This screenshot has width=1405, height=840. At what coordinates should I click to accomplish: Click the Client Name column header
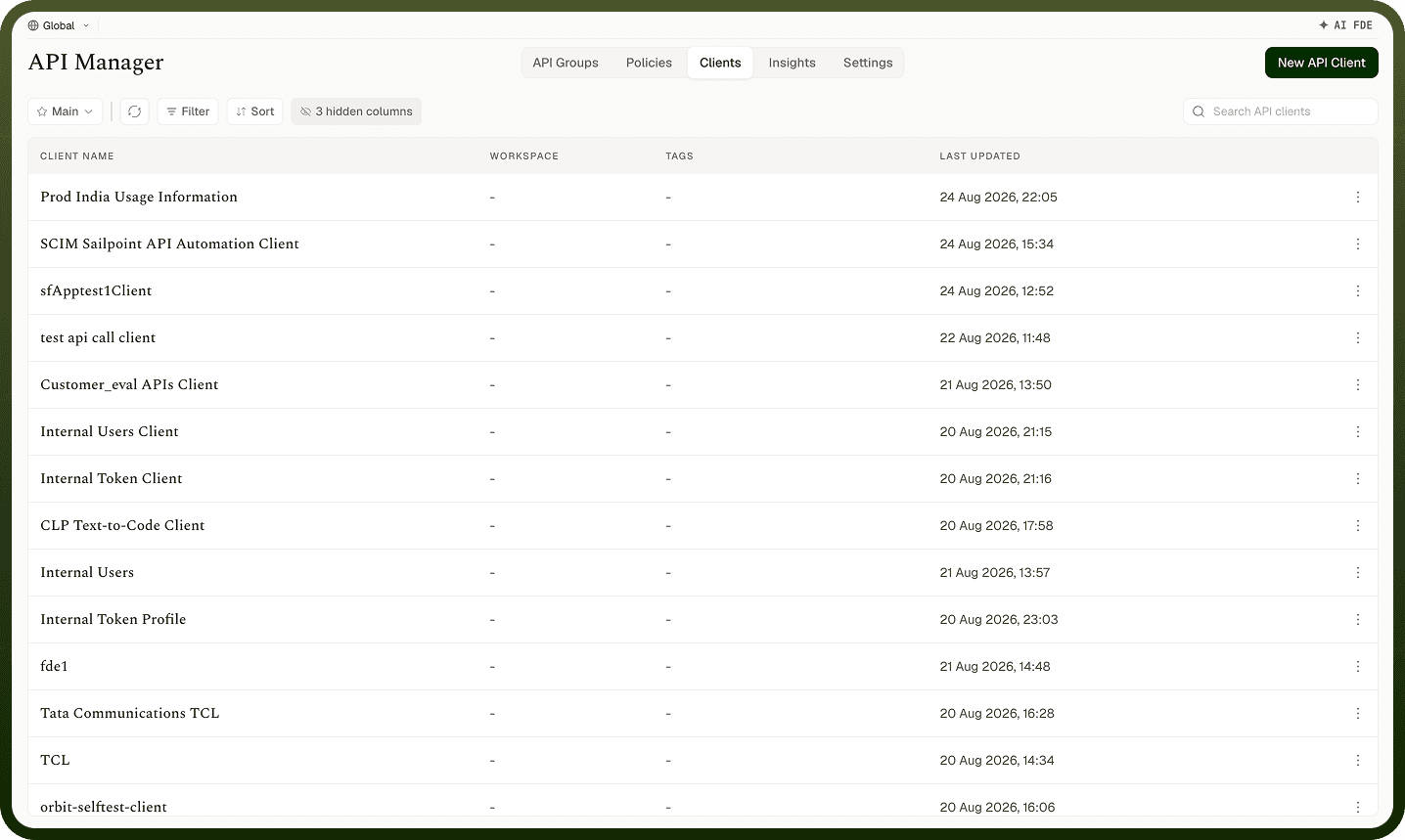tap(77, 156)
